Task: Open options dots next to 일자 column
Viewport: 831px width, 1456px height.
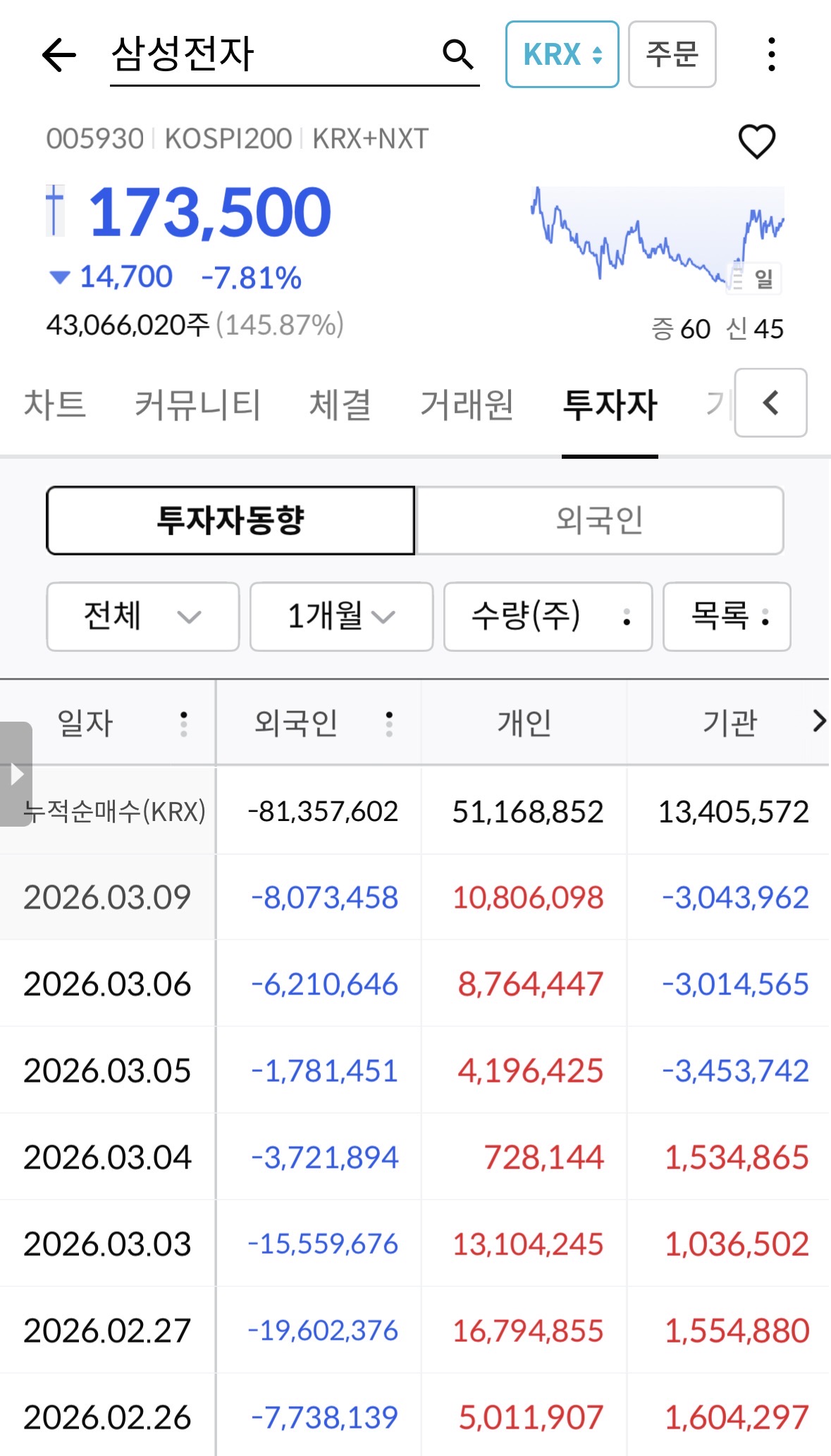Action: coord(184,723)
